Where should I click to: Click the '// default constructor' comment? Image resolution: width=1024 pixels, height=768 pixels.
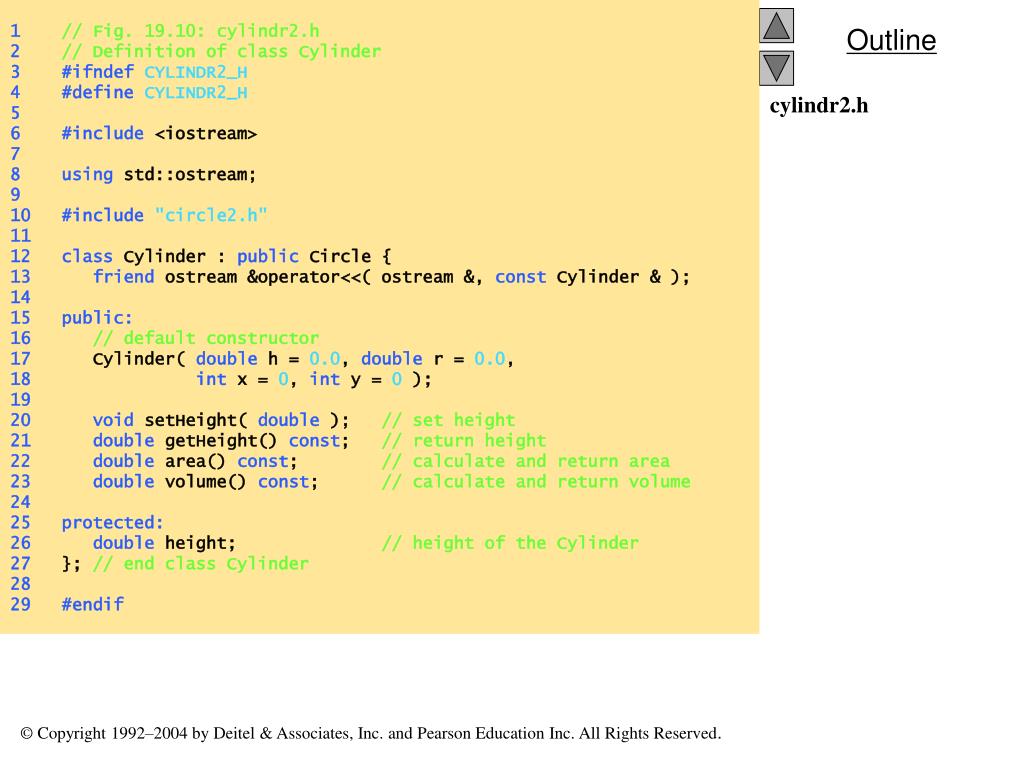pyautogui.click(x=206, y=338)
